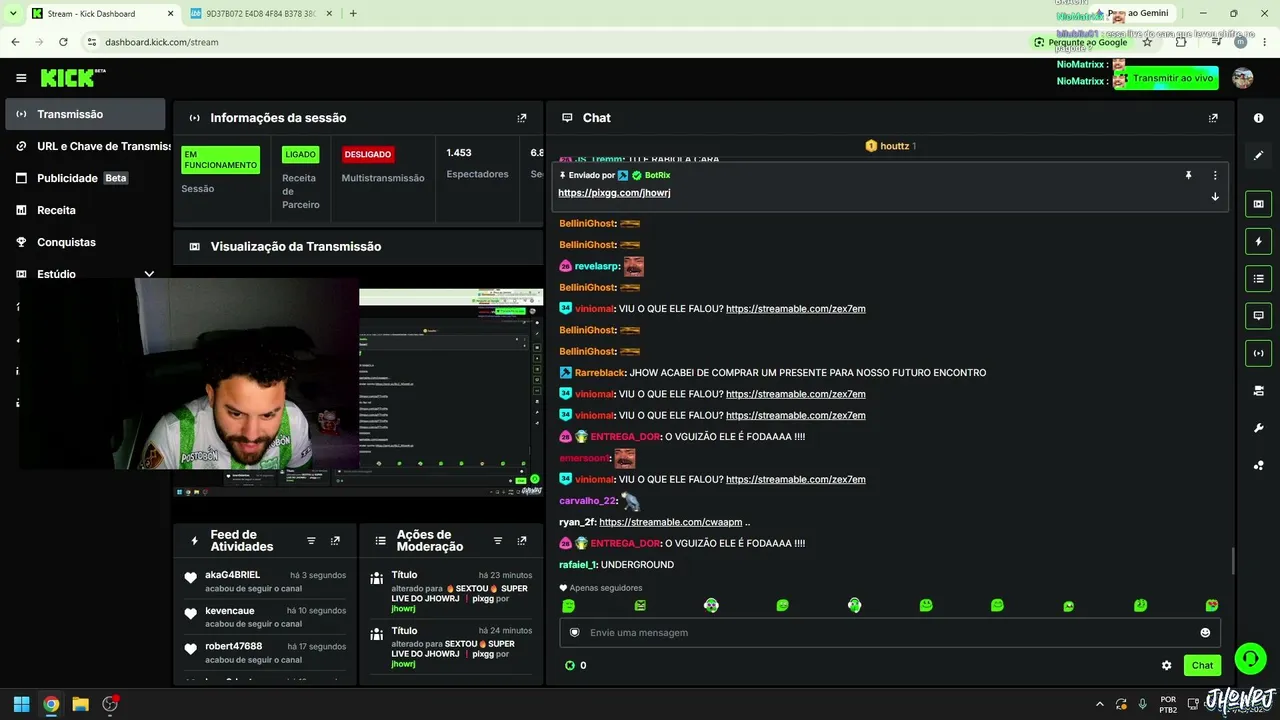Pop out the Informações da sessão panel
Viewport: 1280px width, 720px height.
coord(521,118)
